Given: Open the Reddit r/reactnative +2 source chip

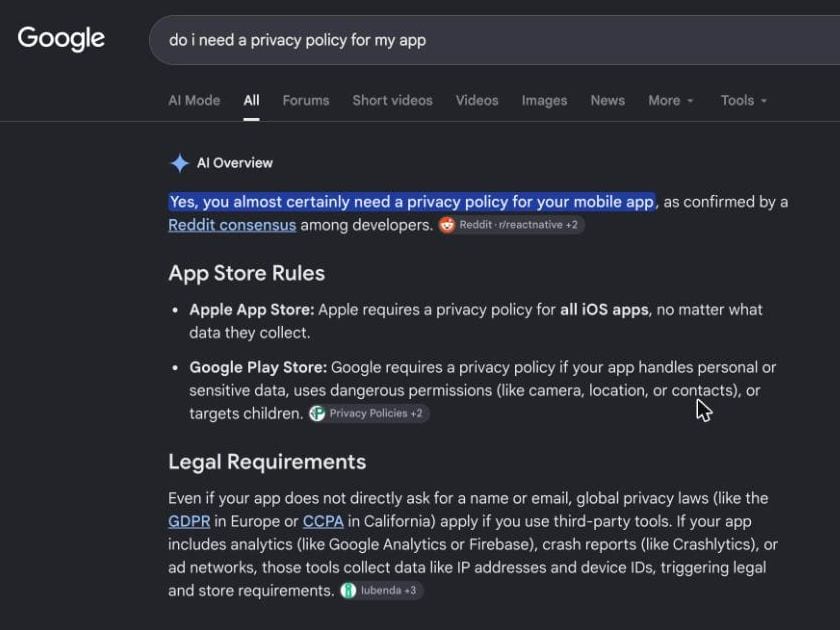Looking at the screenshot, I should click(x=511, y=225).
